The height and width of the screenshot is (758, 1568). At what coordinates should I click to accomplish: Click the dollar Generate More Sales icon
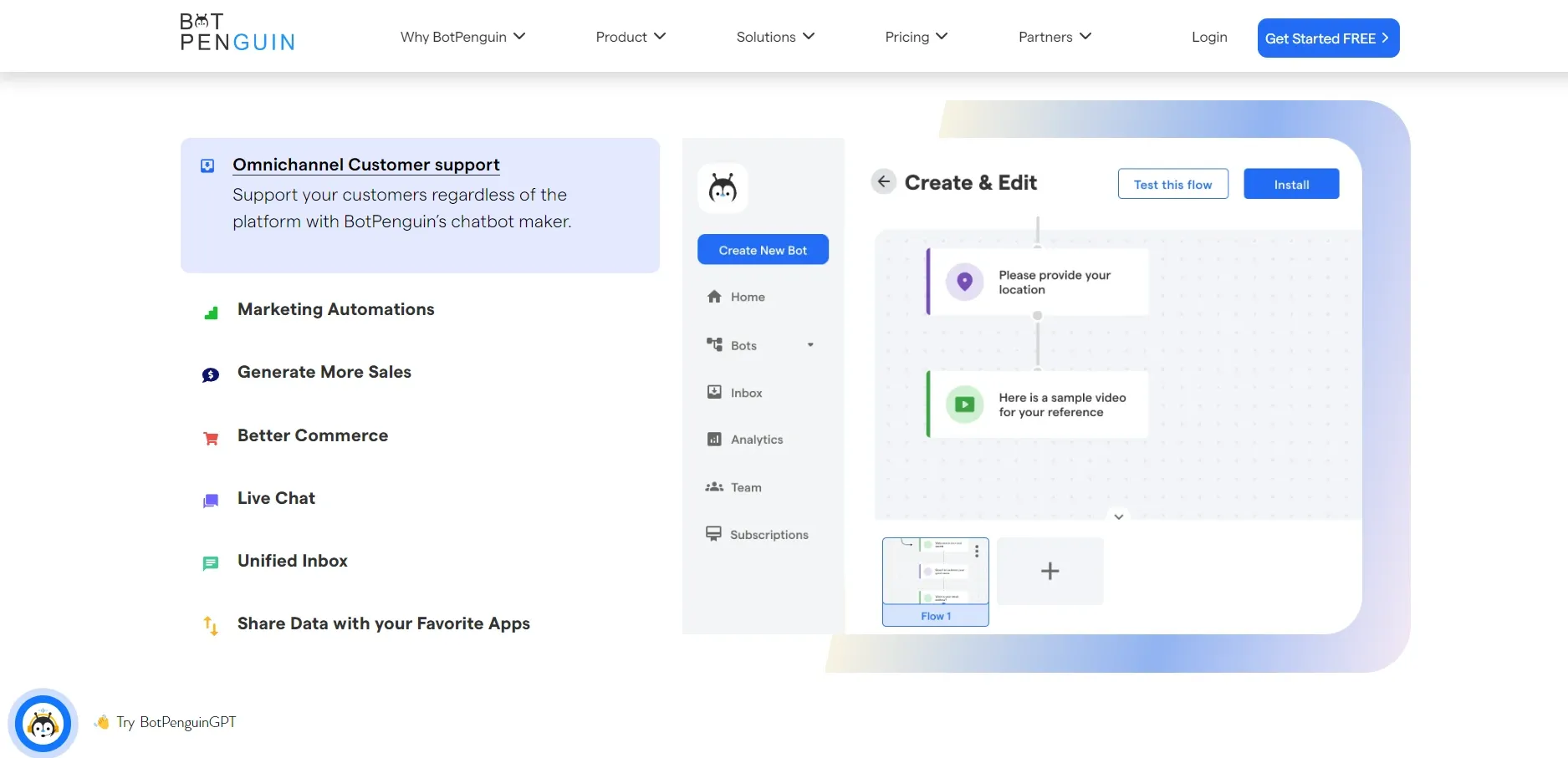211,375
